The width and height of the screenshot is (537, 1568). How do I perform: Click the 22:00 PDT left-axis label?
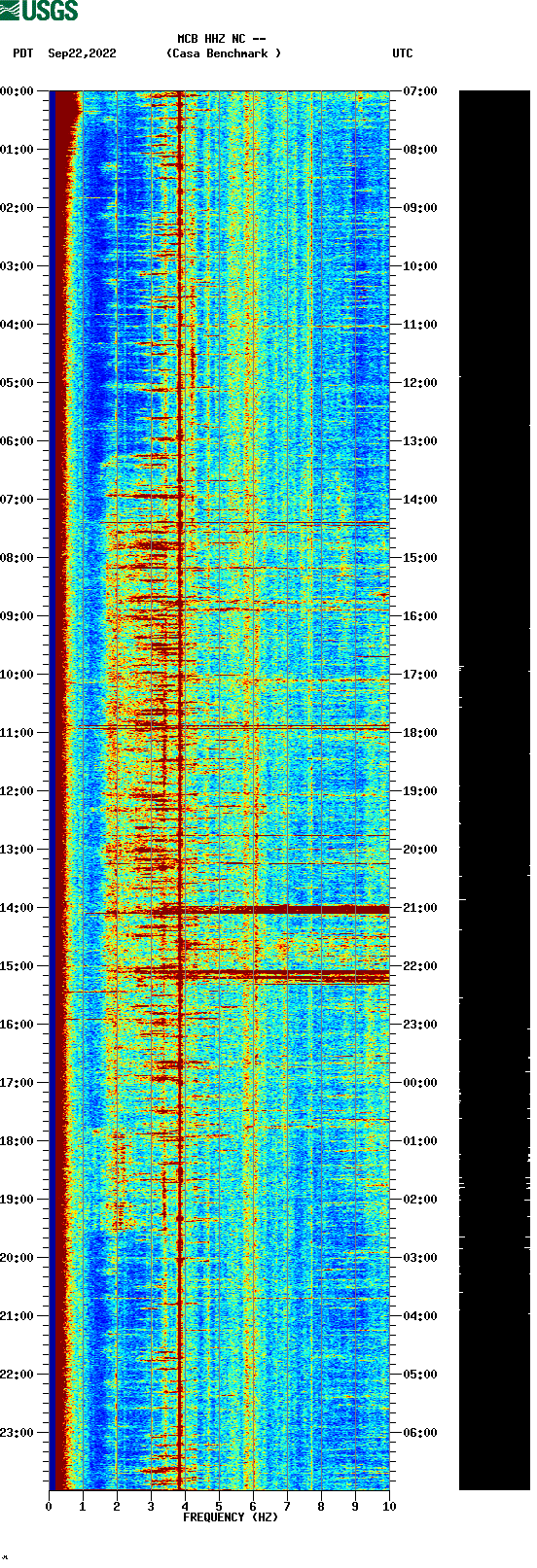pyautogui.click(x=18, y=1375)
